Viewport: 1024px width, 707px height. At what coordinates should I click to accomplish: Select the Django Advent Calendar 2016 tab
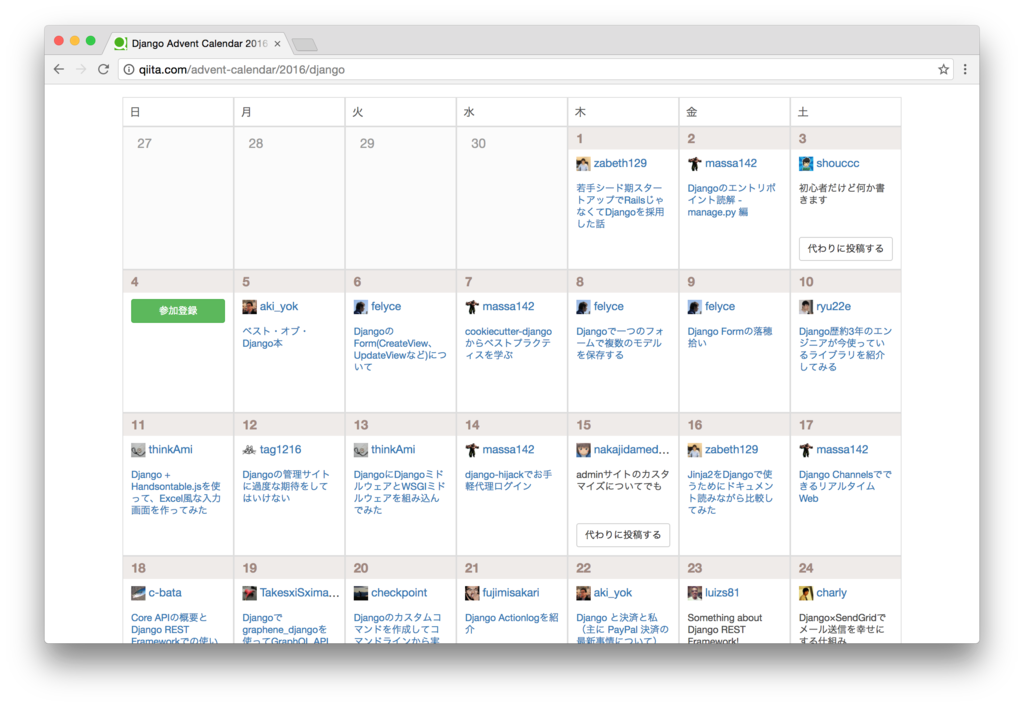[199, 43]
